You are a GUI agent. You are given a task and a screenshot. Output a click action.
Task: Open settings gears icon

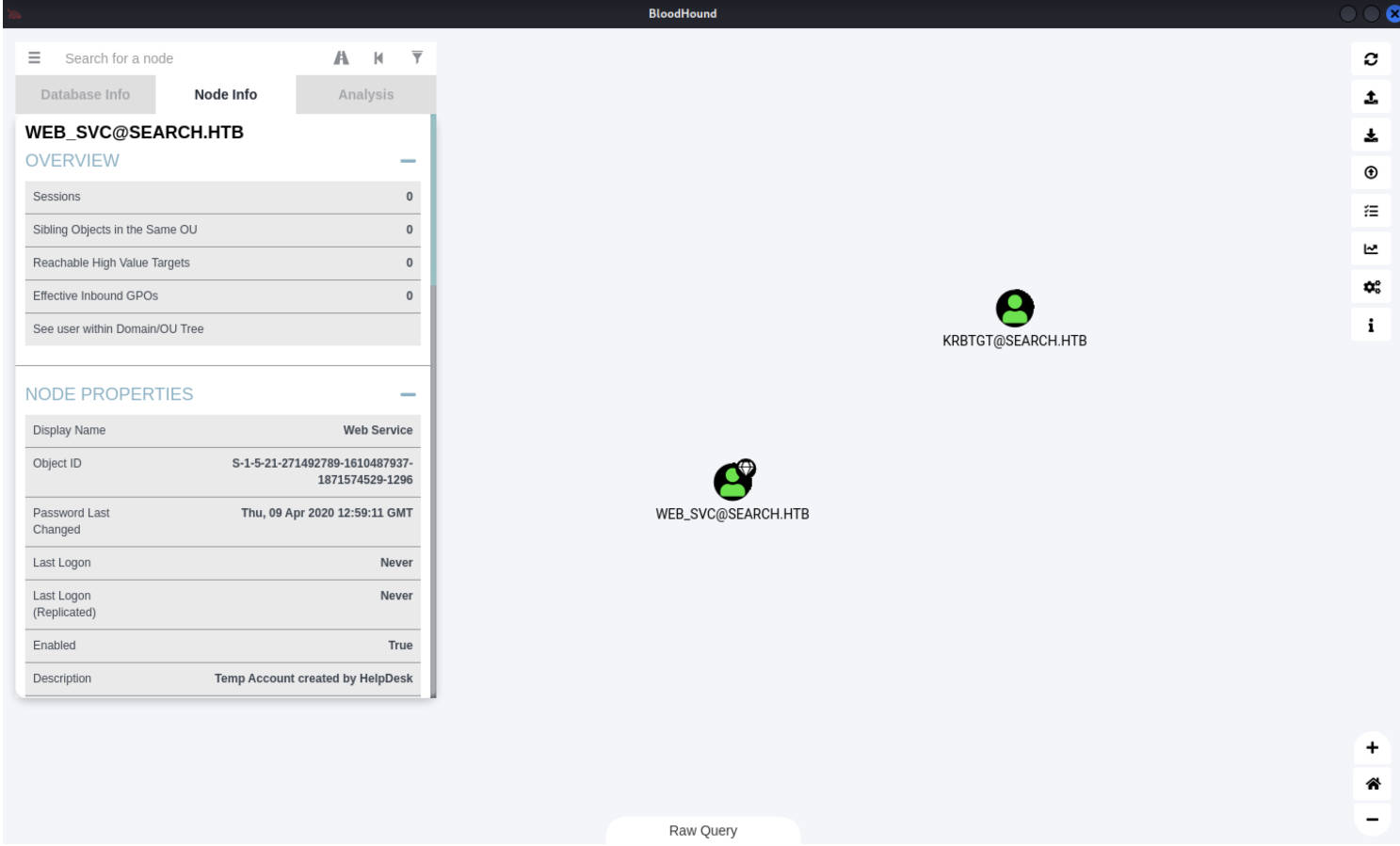(x=1371, y=287)
